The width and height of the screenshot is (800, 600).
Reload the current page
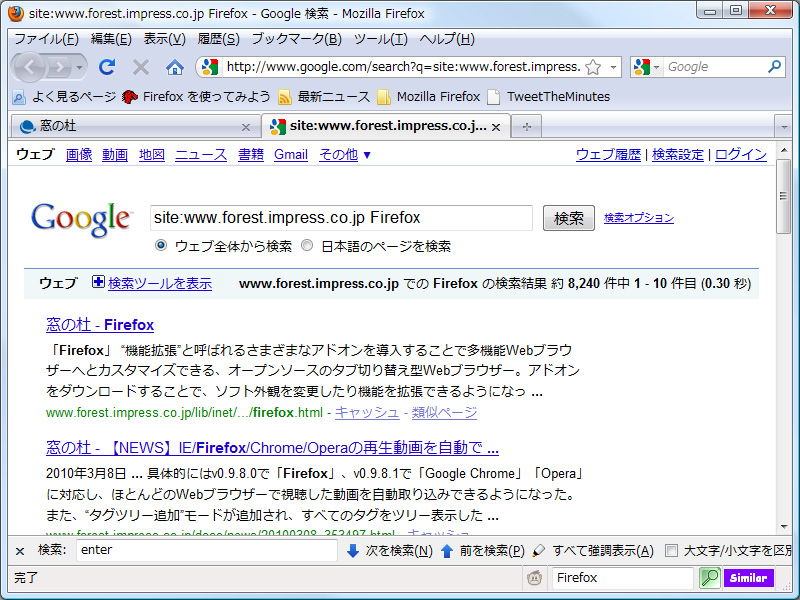[x=107, y=67]
